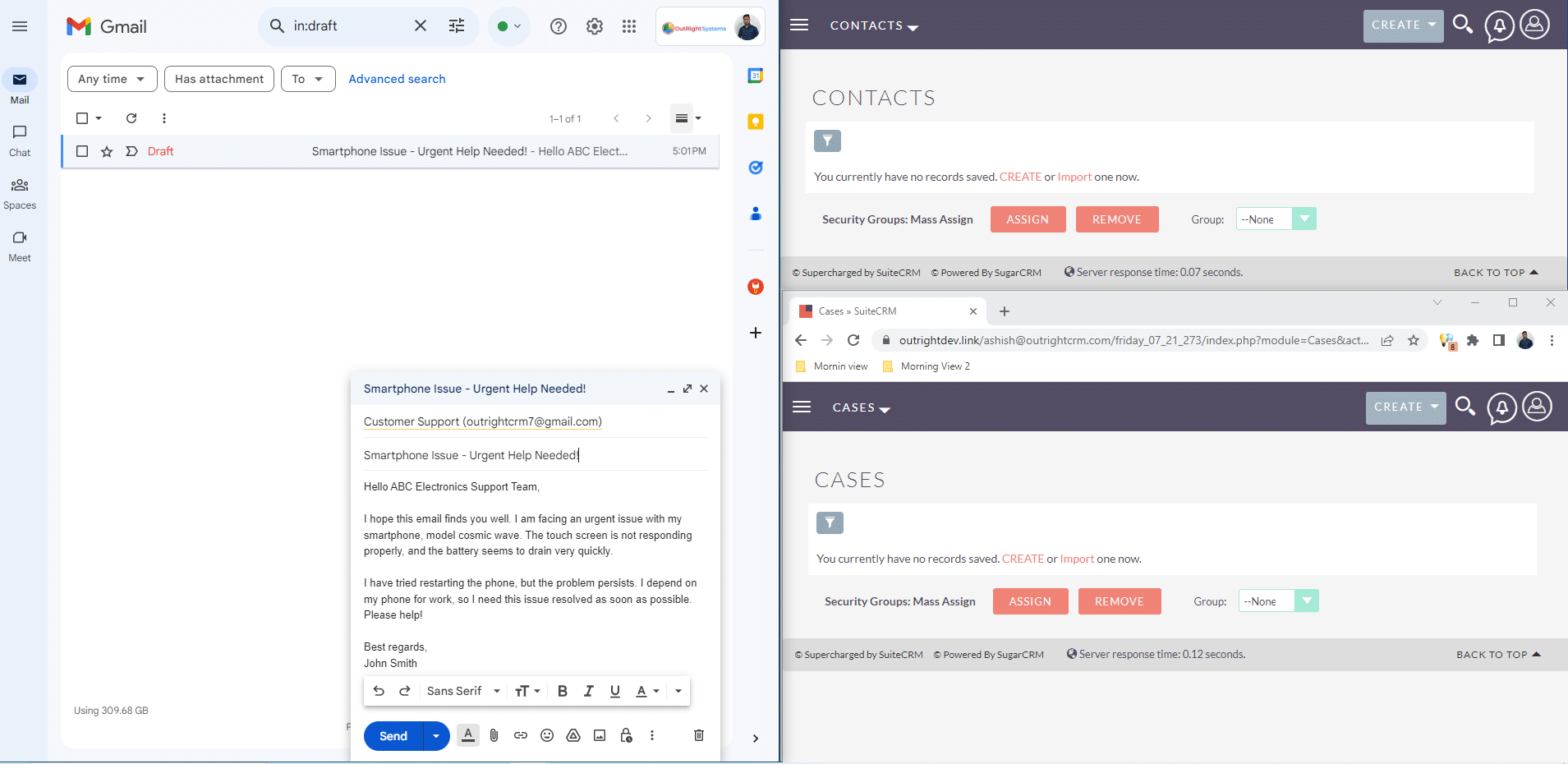Tick the Smartphone Issue draft checkbox
Screen dimensions: 1568x764
coord(82,151)
